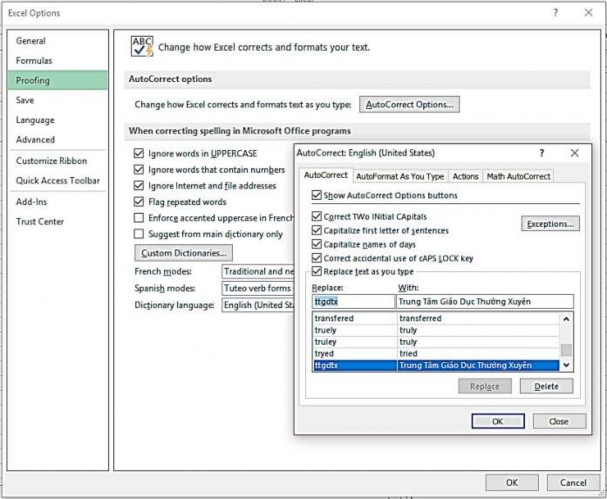Click the Custom Dictionaries... button
607x499 pixels.
(183, 253)
